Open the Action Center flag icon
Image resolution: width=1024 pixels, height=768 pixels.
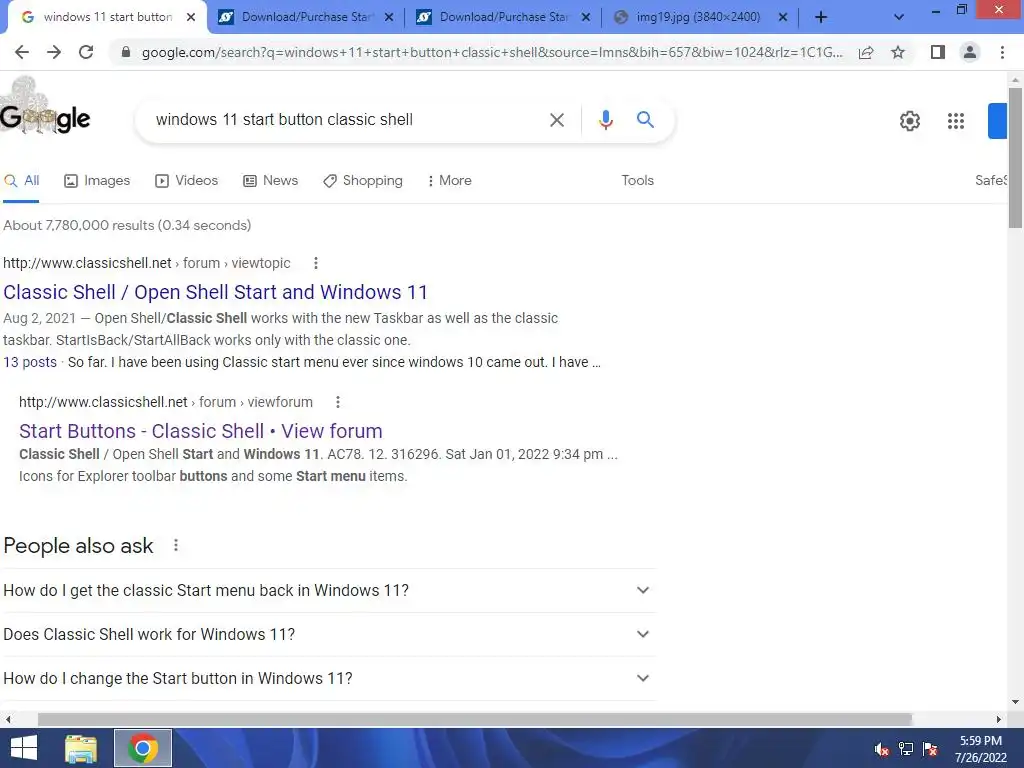pyautogui.click(x=931, y=749)
